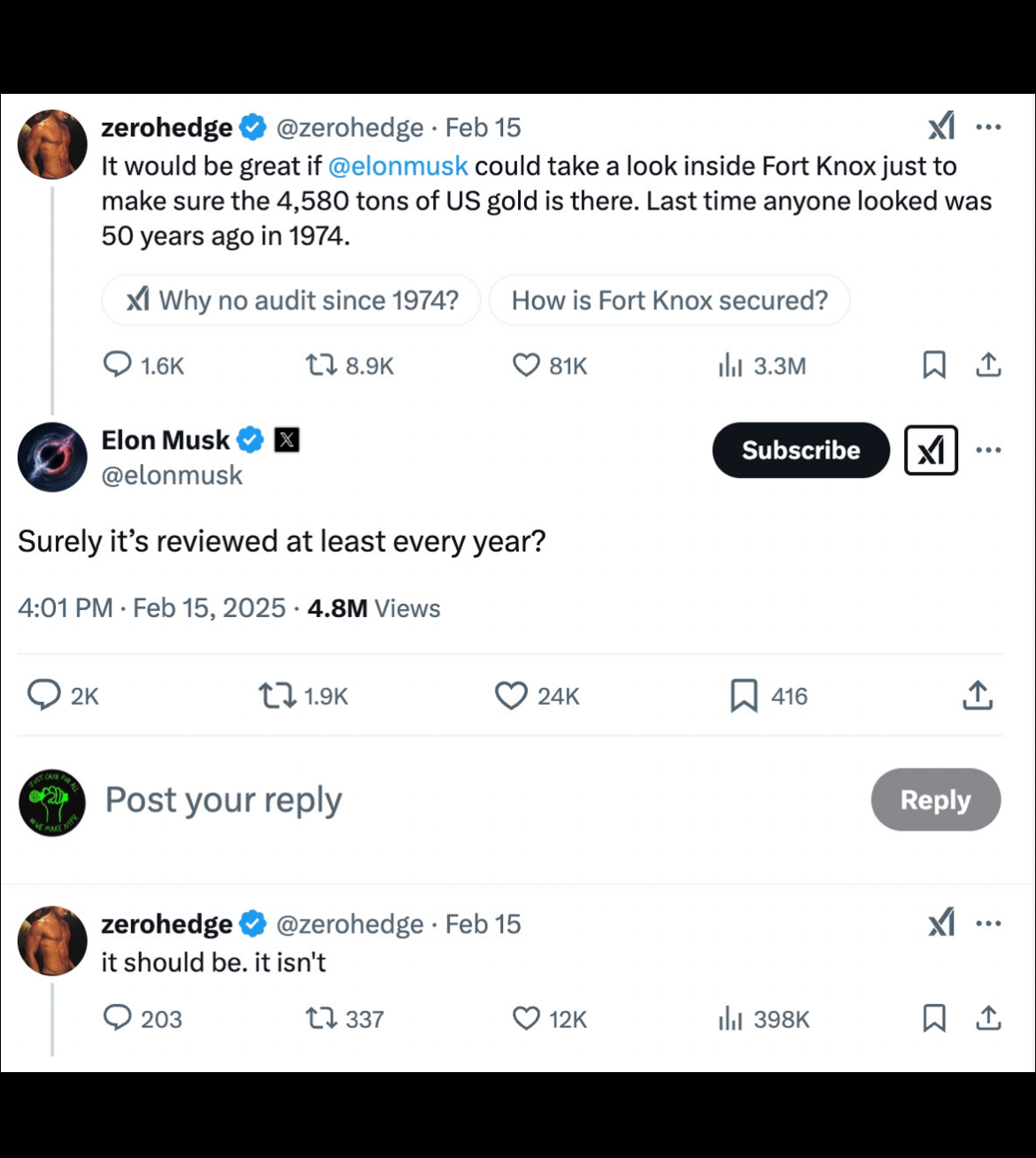Share Elon Musk's post via upload icon

click(978, 696)
